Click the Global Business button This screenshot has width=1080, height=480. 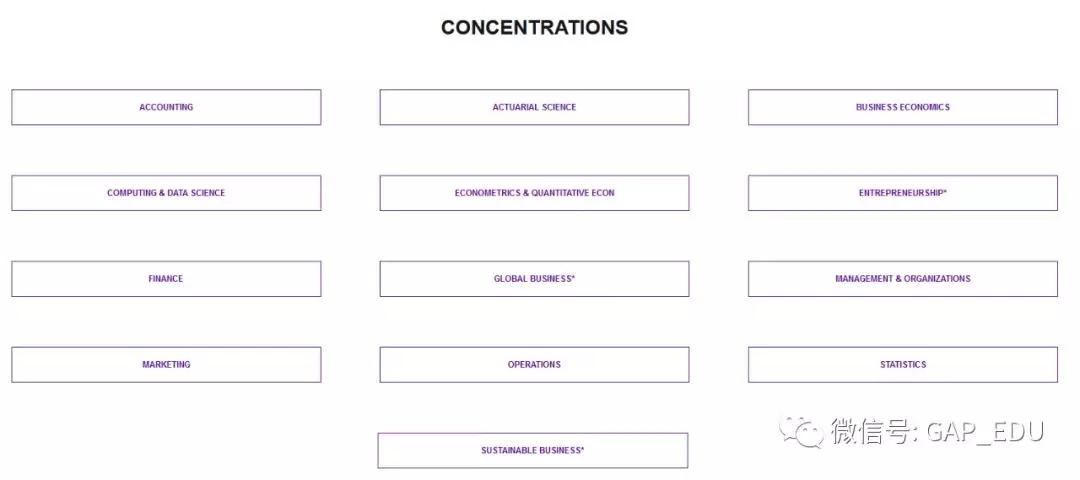pyautogui.click(x=534, y=279)
